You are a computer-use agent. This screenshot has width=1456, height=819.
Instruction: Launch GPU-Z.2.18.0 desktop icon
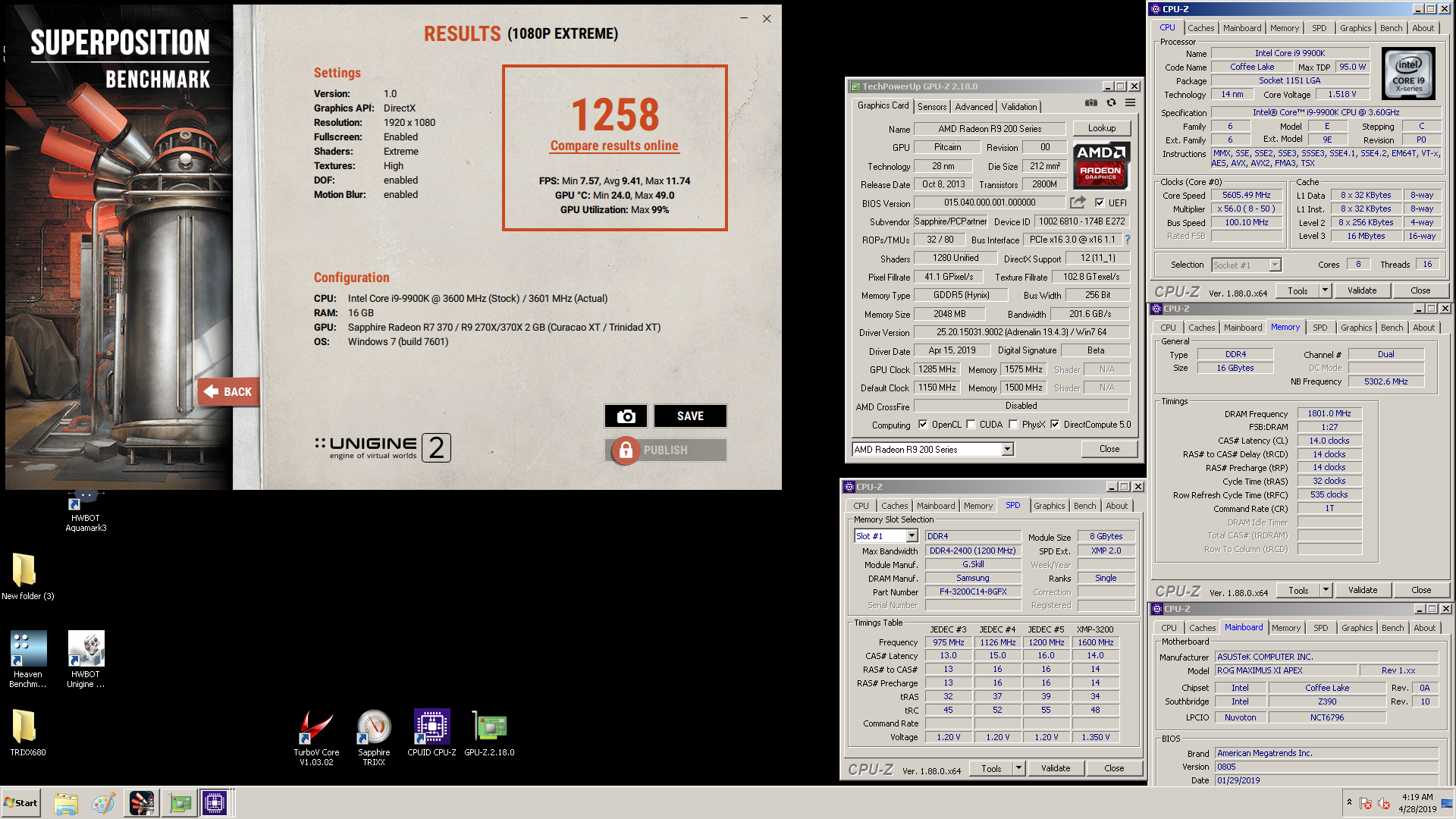point(489,733)
